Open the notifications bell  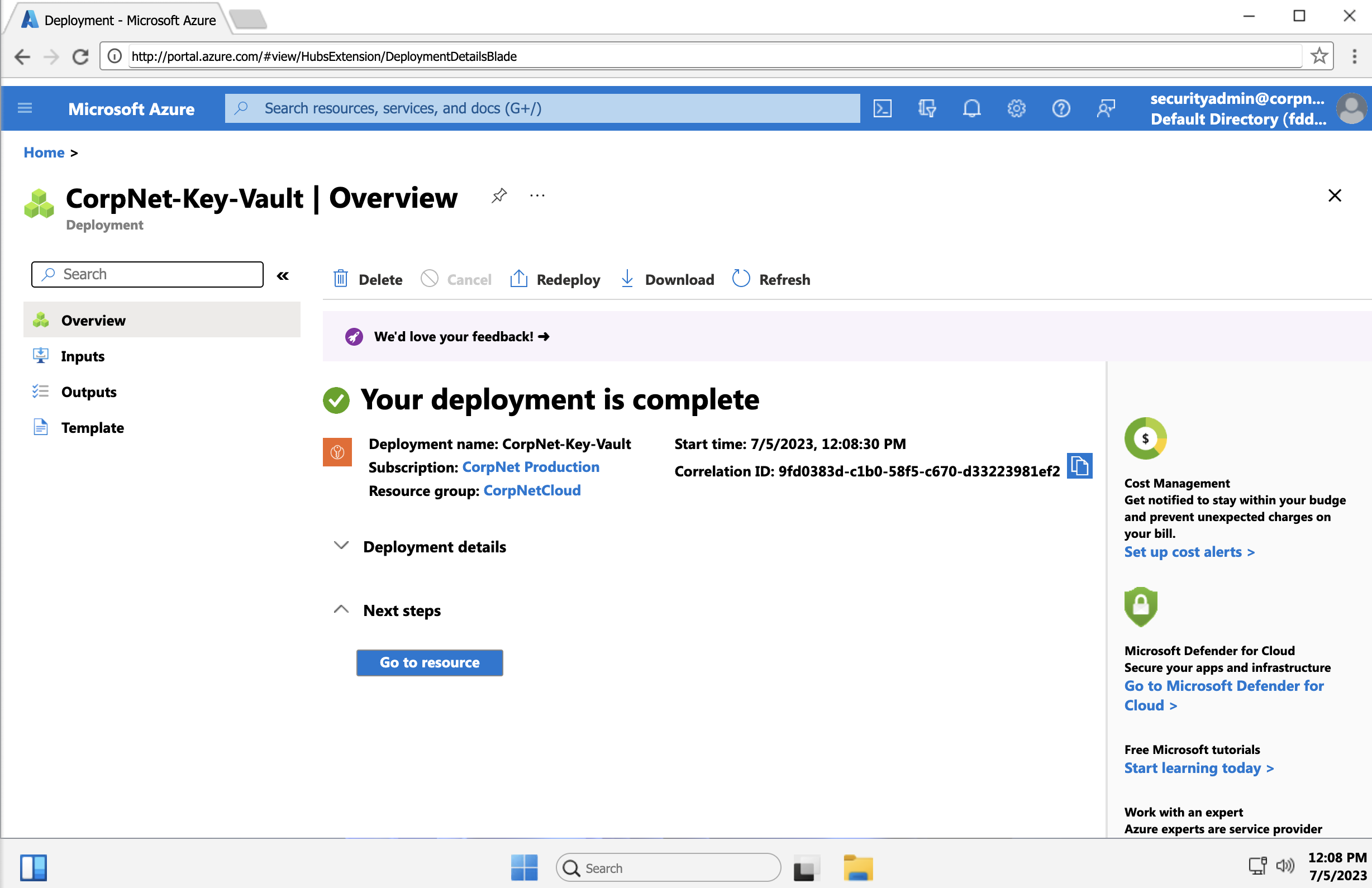(x=972, y=108)
